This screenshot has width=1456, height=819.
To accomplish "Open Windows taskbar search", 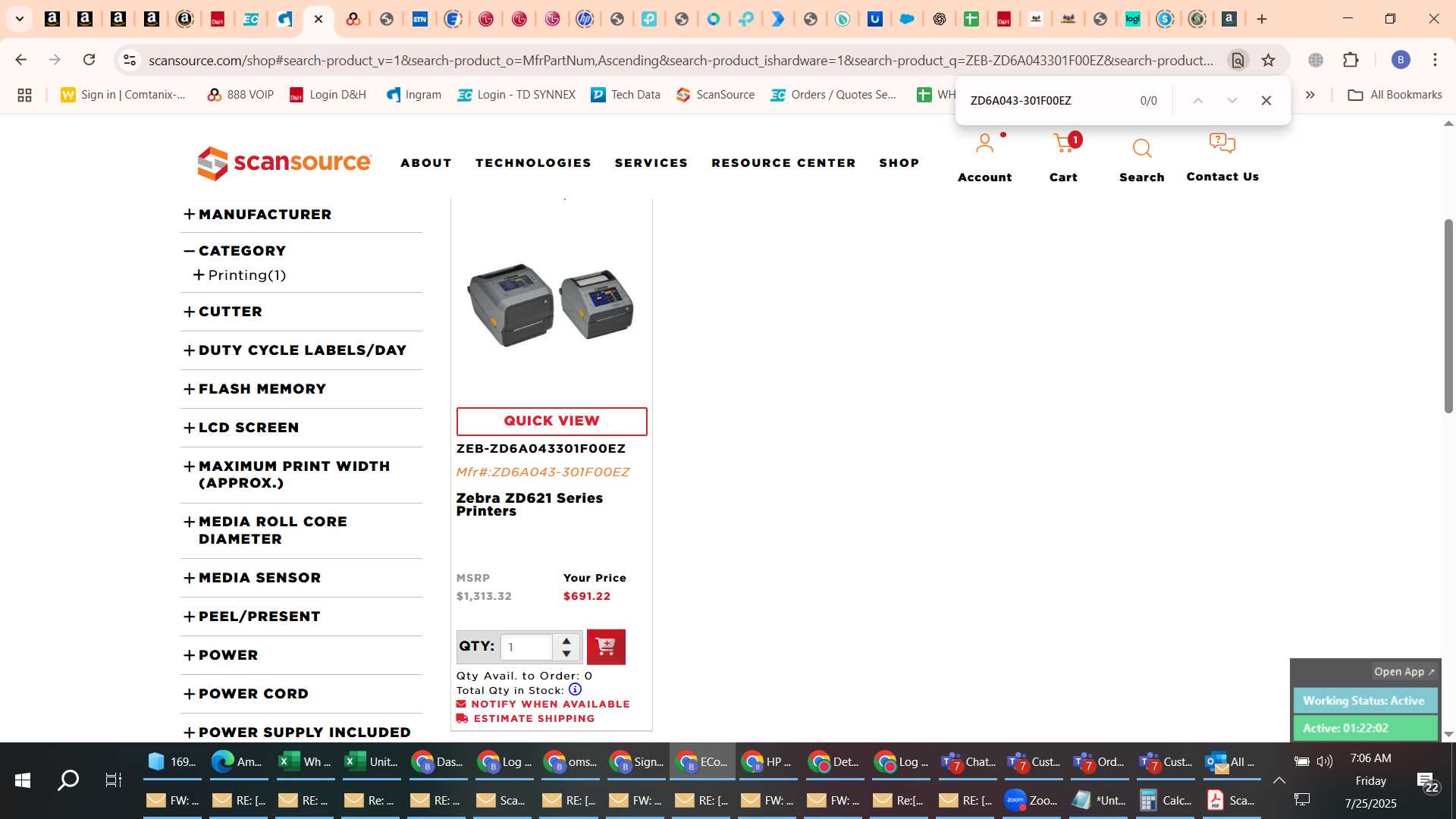I will pyautogui.click(x=68, y=780).
